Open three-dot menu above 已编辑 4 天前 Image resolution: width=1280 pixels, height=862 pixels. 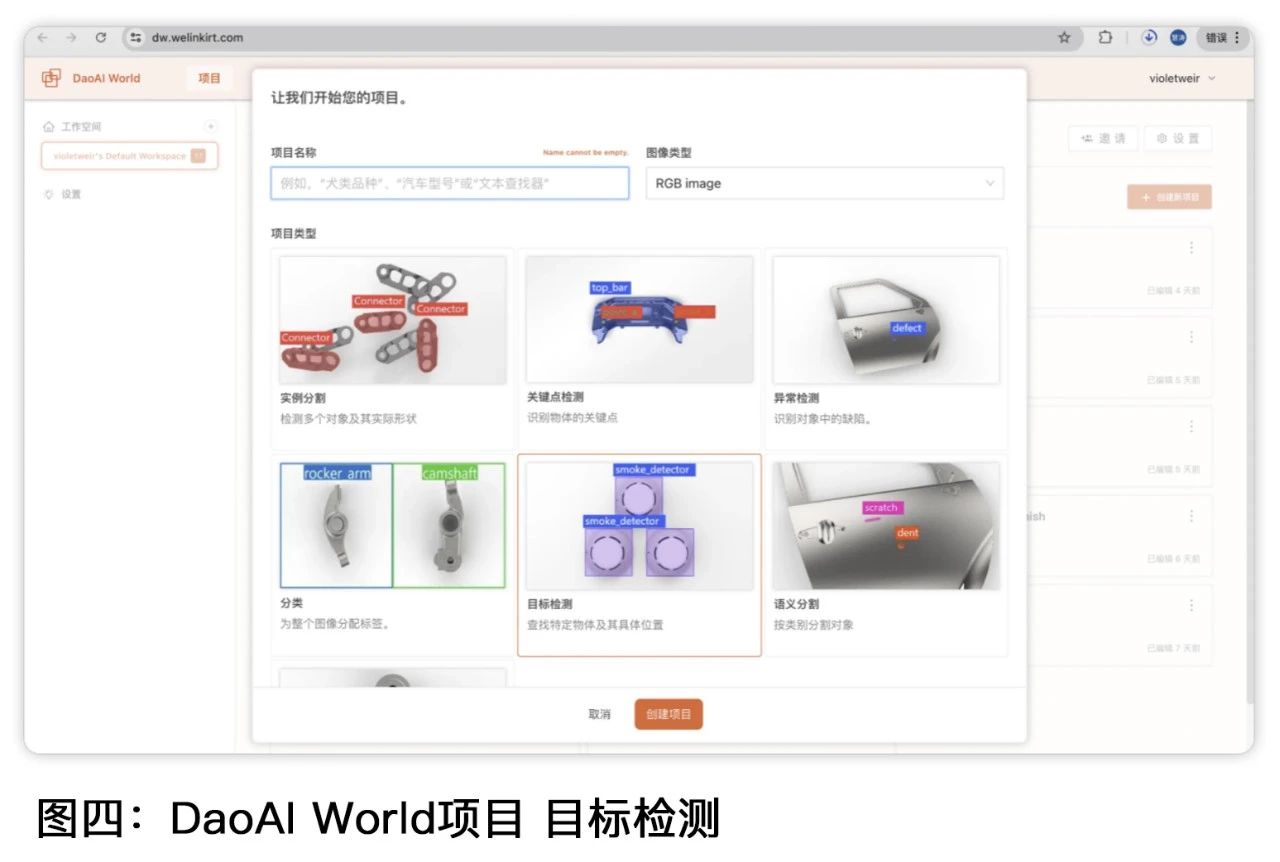tap(1191, 248)
